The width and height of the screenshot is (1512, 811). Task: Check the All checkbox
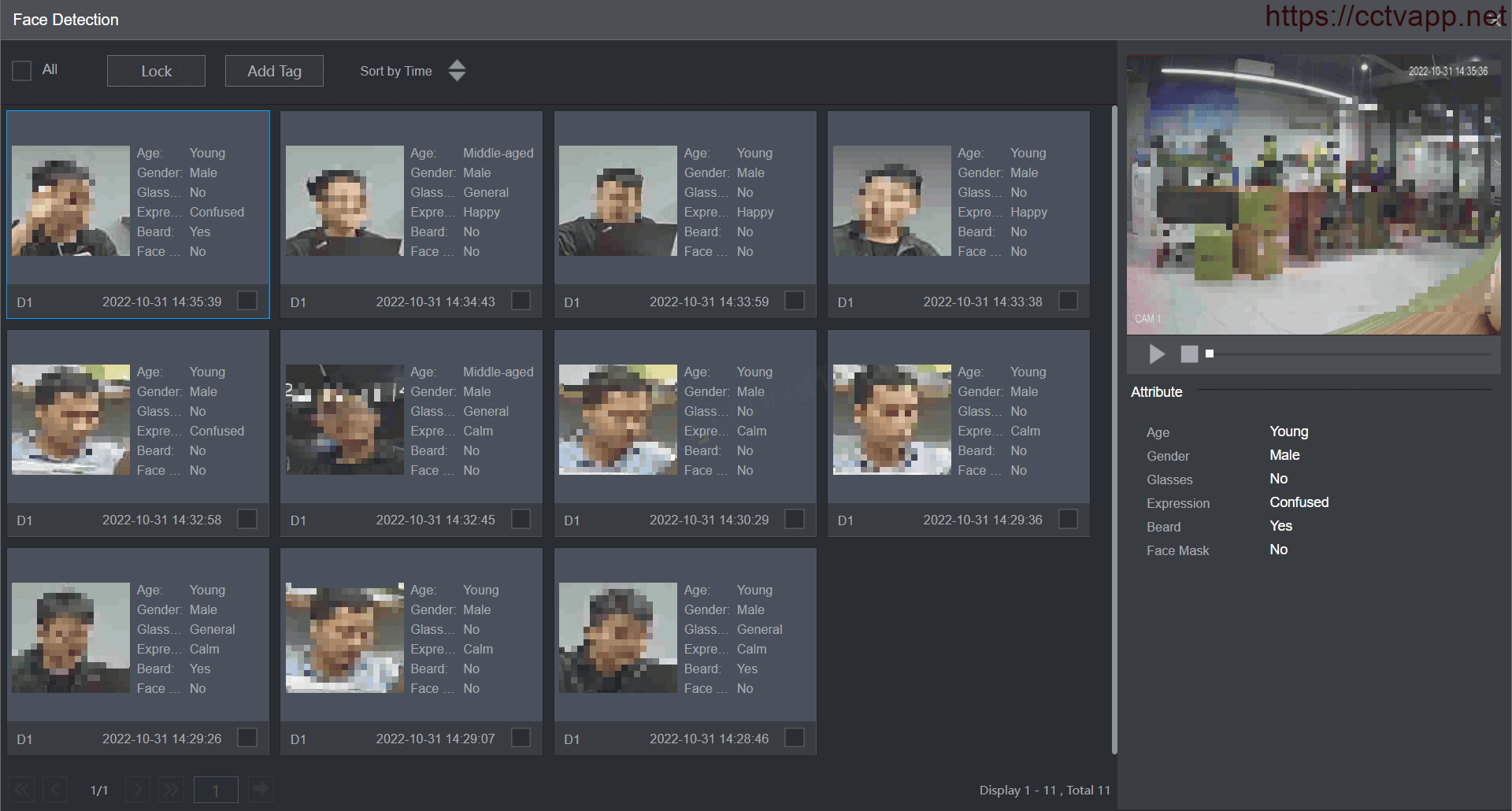click(x=22, y=71)
